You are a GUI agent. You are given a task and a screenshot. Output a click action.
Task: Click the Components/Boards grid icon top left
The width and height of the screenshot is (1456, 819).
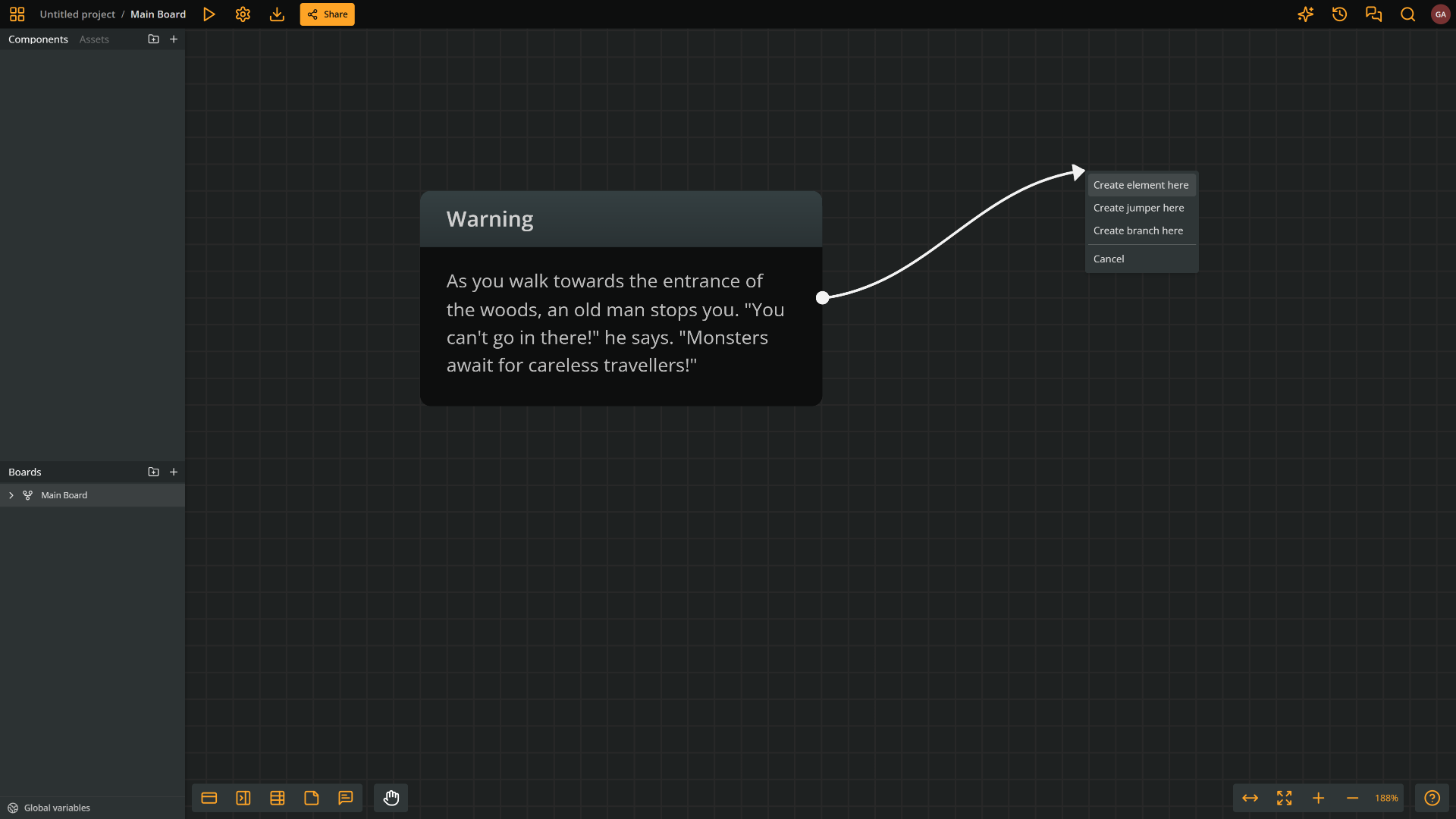16,14
